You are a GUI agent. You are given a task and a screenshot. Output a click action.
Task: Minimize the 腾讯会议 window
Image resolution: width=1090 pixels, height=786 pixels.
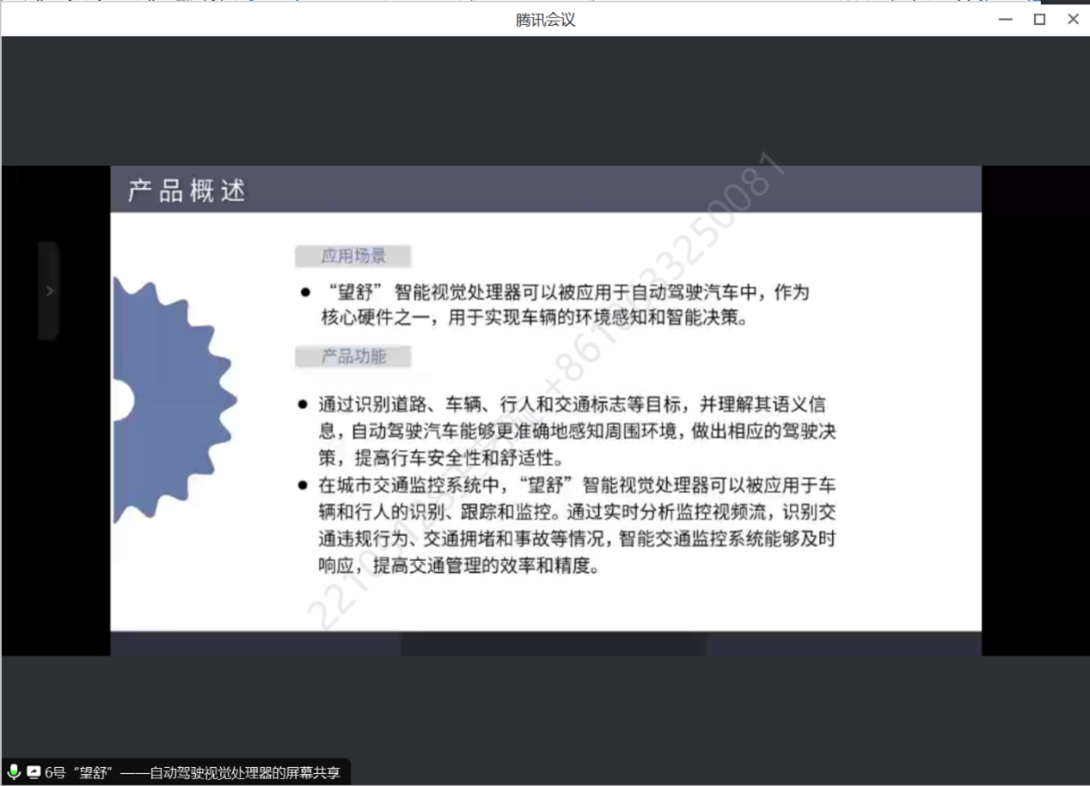[x=1005, y=19]
